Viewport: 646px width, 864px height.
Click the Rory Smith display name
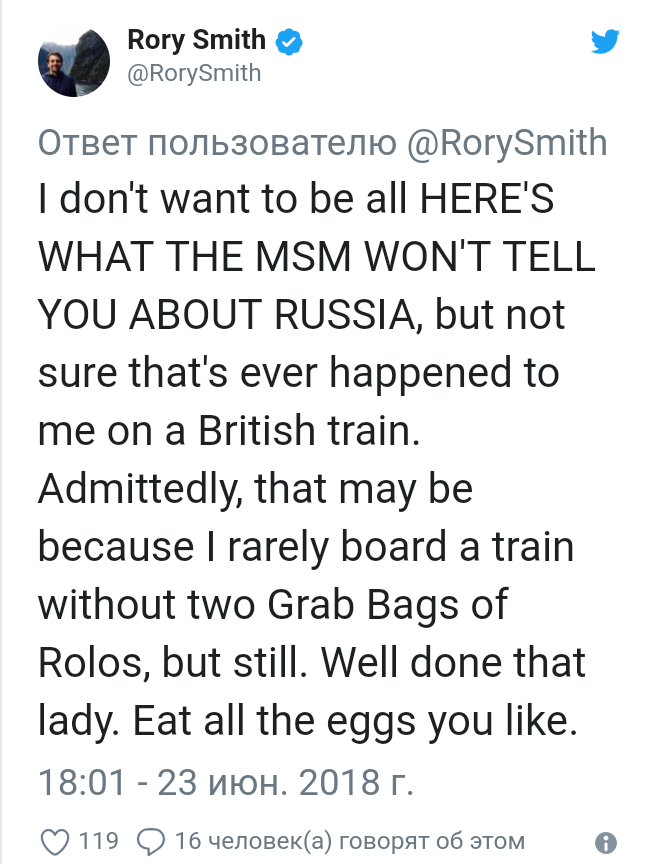coord(196,41)
